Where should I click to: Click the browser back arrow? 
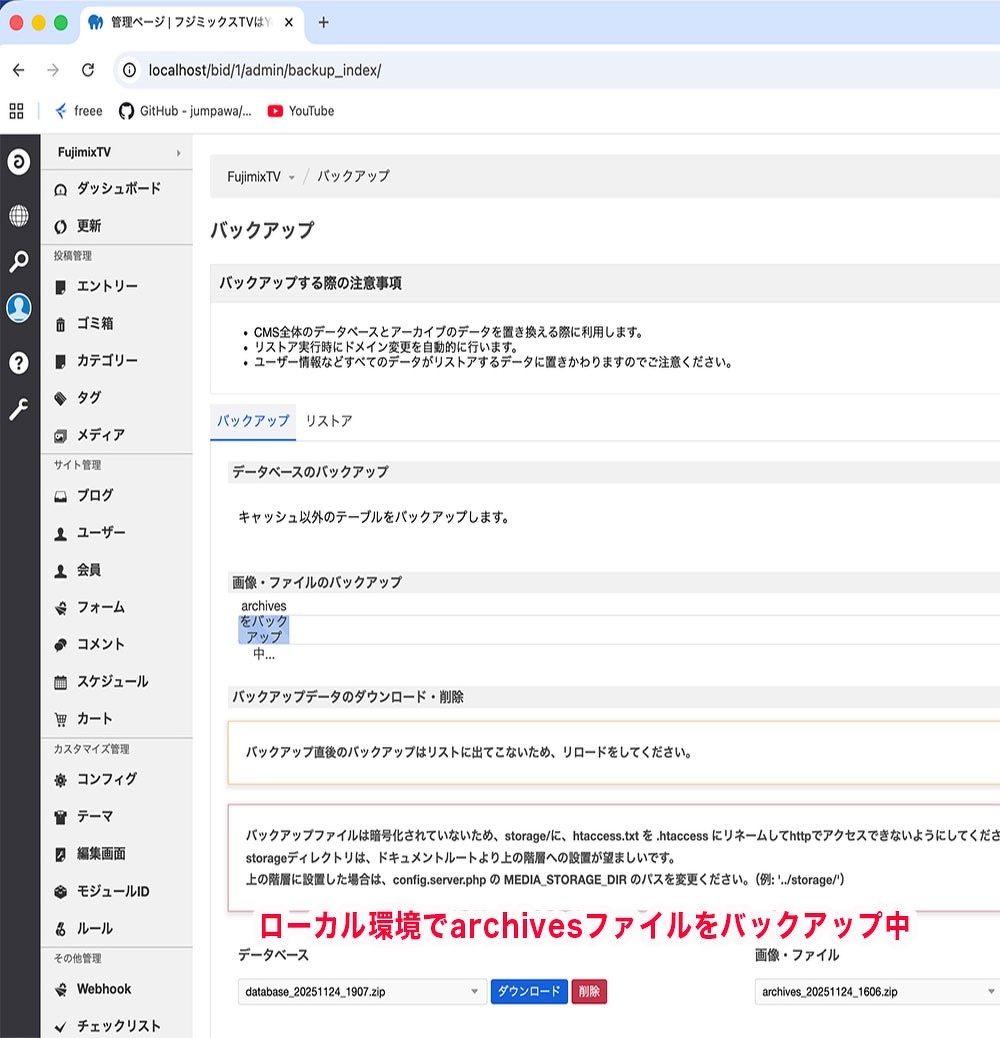click(18, 70)
